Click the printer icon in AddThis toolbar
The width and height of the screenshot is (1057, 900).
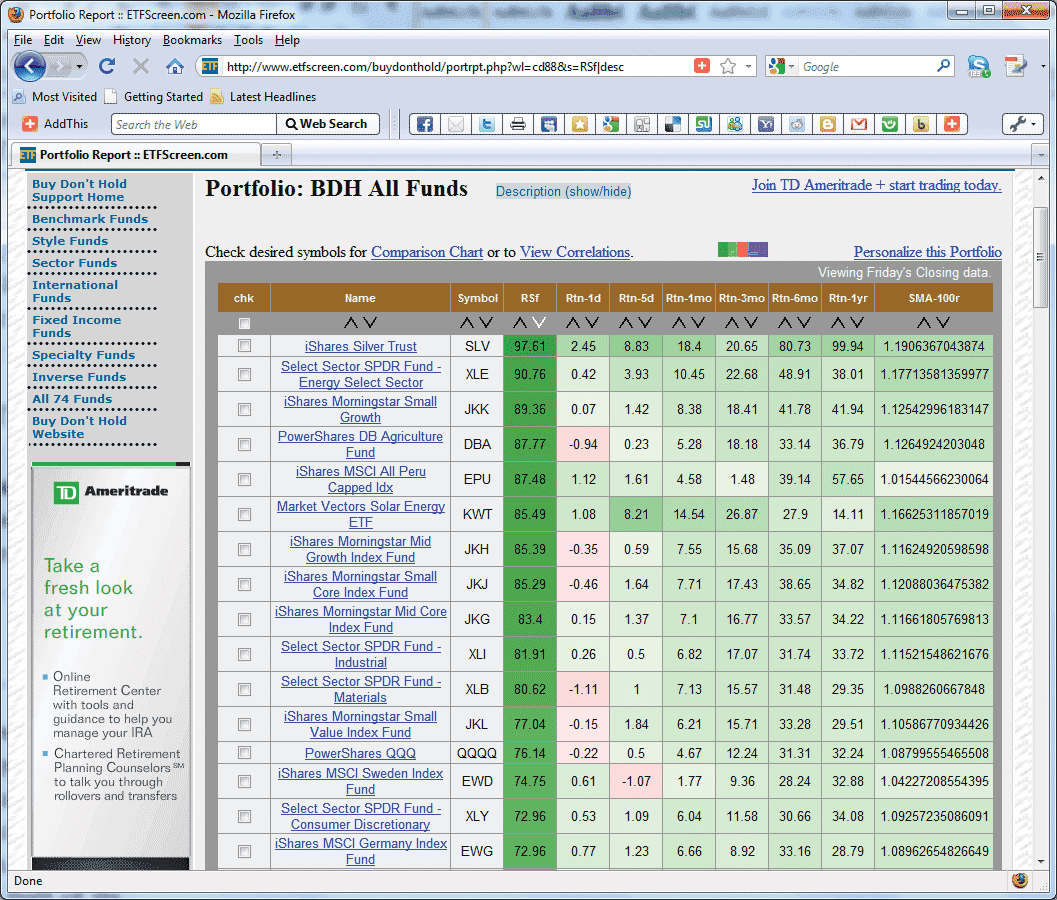[518, 125]
